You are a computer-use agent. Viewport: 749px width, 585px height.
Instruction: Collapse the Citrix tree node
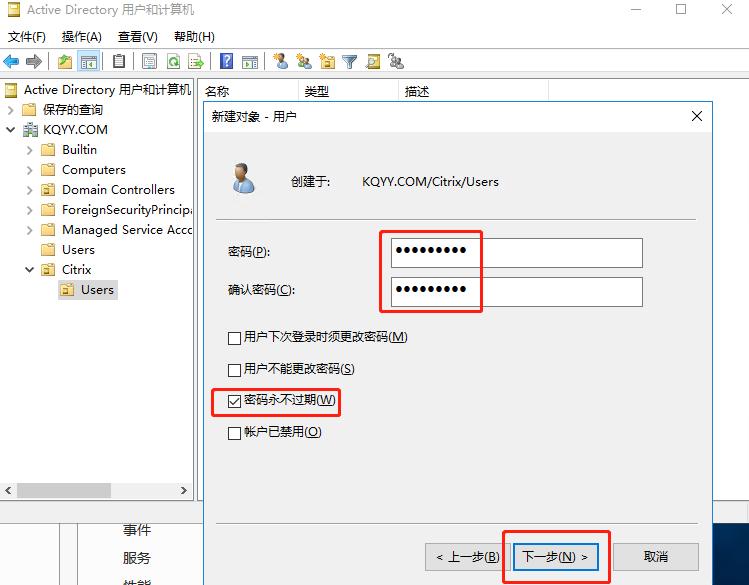(30, 270)
